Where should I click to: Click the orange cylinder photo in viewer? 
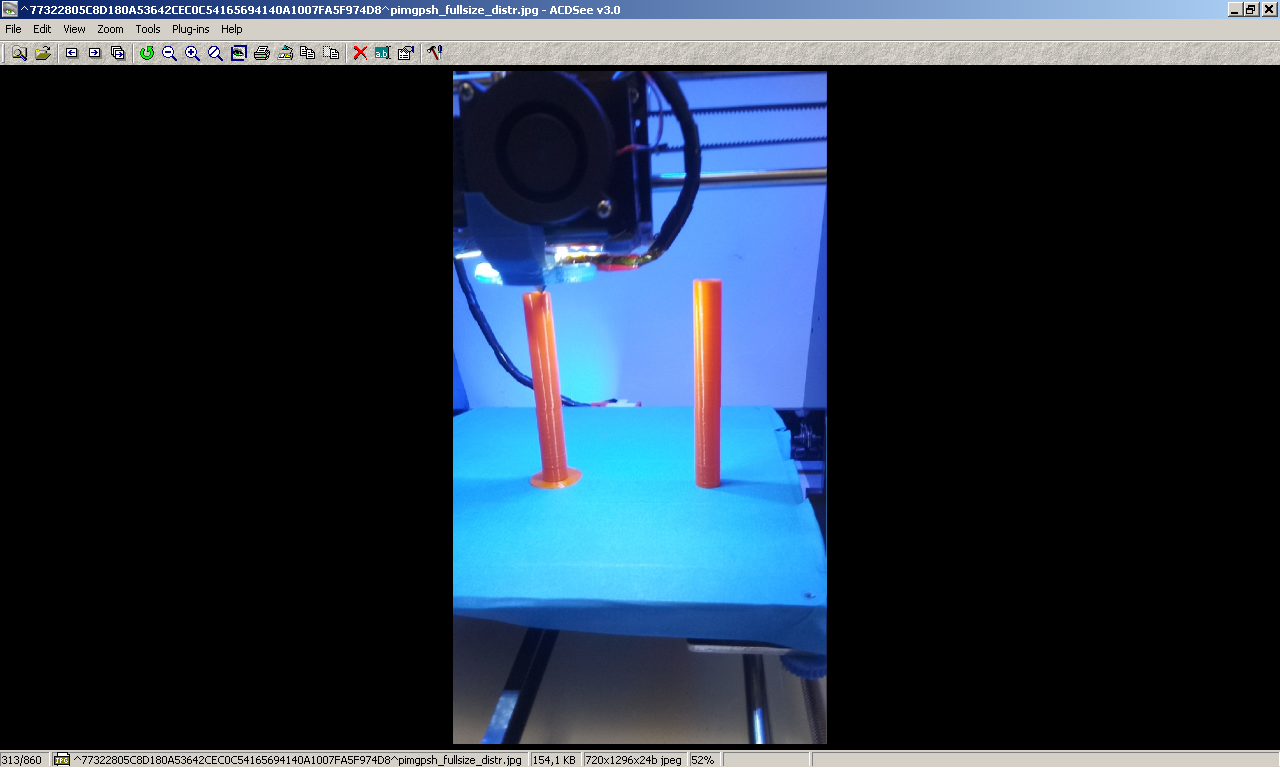click(x=640, y=407)
